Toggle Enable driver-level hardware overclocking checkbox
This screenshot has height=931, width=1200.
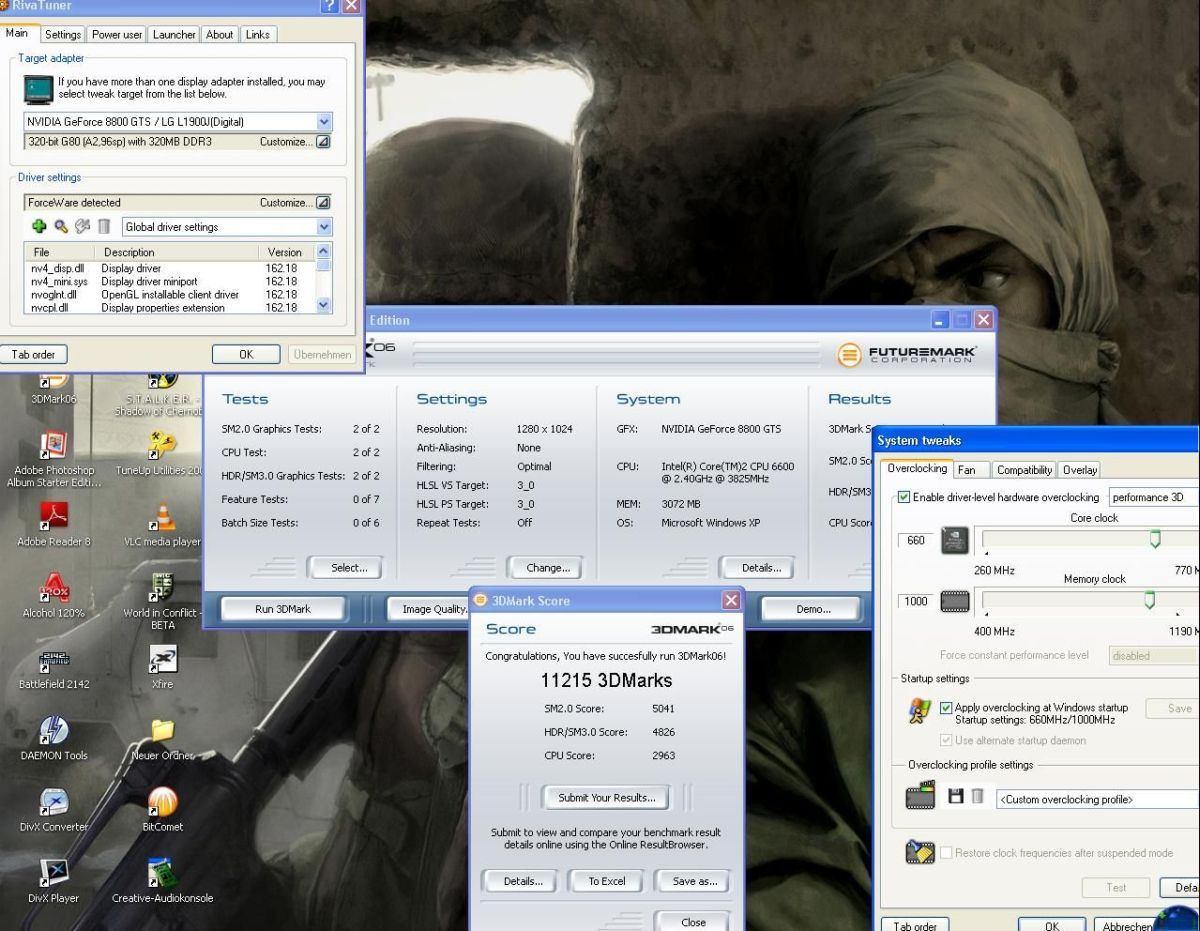(904, 497)
